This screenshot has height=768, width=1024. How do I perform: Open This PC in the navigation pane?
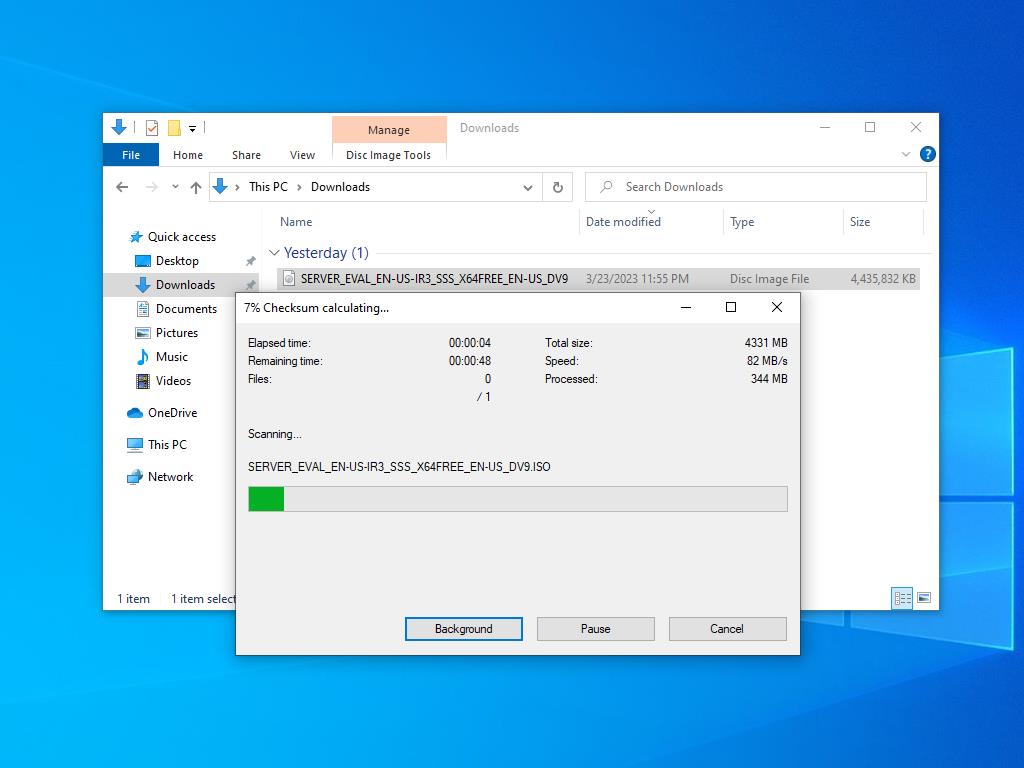[x=167, y=445]
